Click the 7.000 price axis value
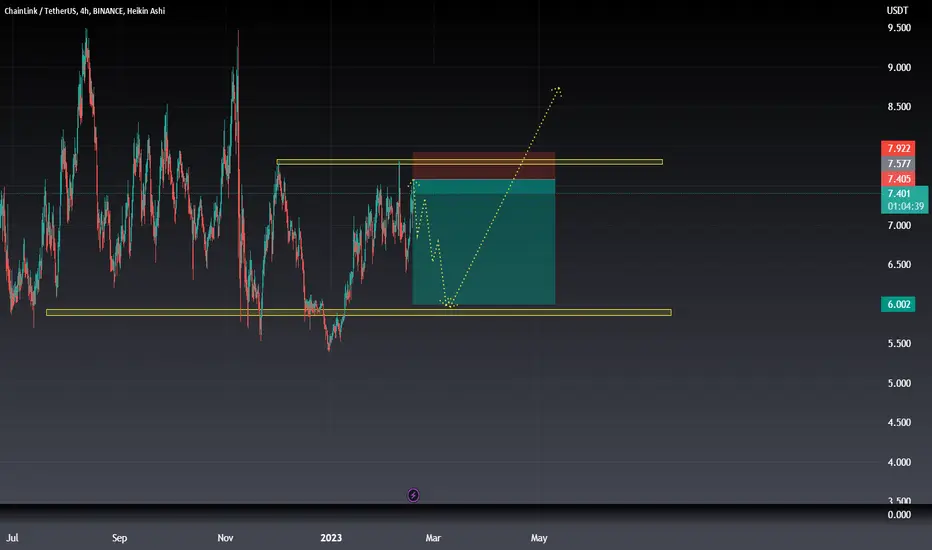The width and height of the screenshot is (932, 550). 899,225
